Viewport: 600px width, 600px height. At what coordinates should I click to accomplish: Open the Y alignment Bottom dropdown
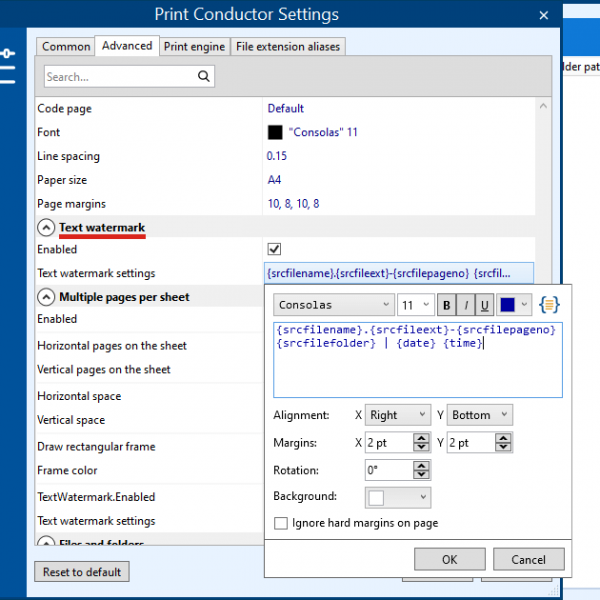click(478, 415)
